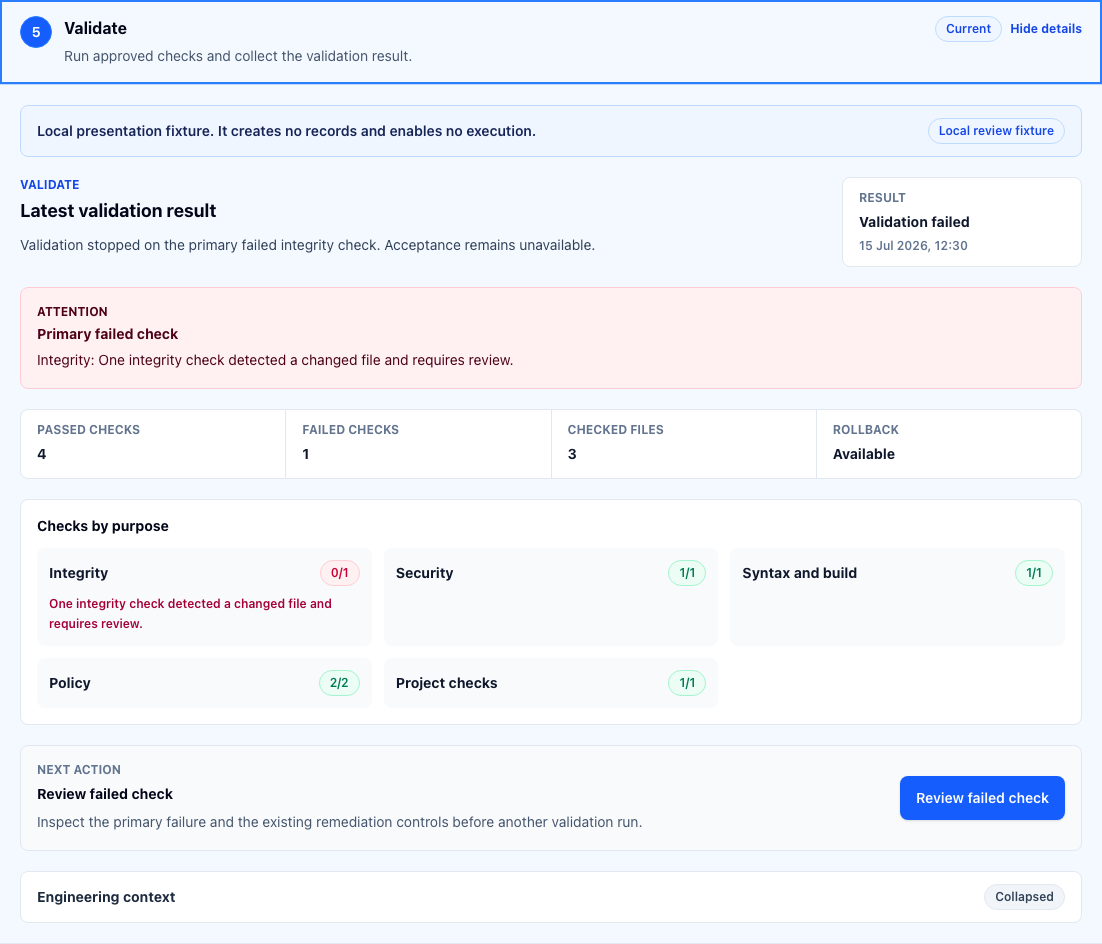
Task: Click the Current status pill
Action: (x=968, y=29)
